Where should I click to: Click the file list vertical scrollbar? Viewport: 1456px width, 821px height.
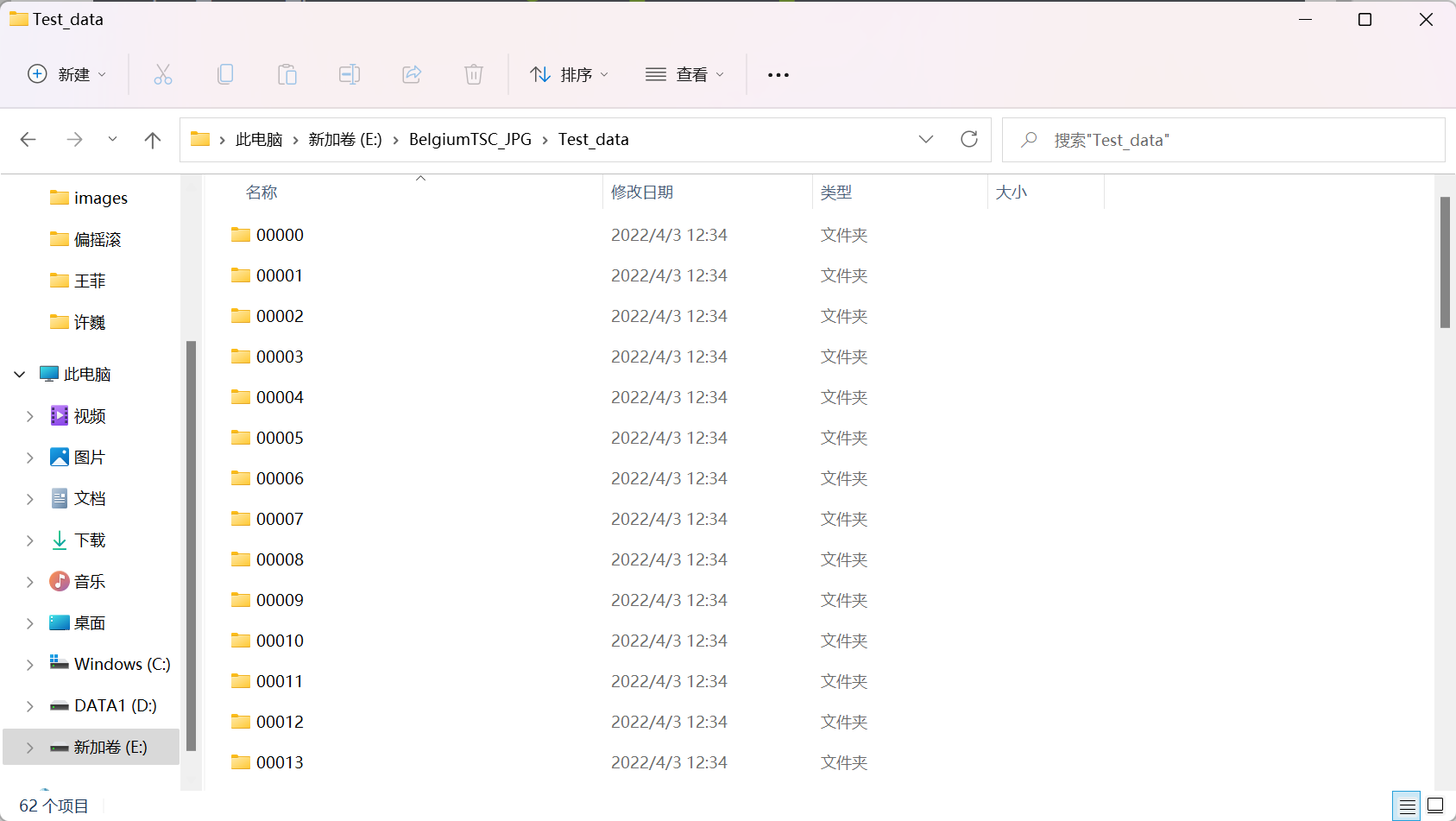[x=1445, y=262]
